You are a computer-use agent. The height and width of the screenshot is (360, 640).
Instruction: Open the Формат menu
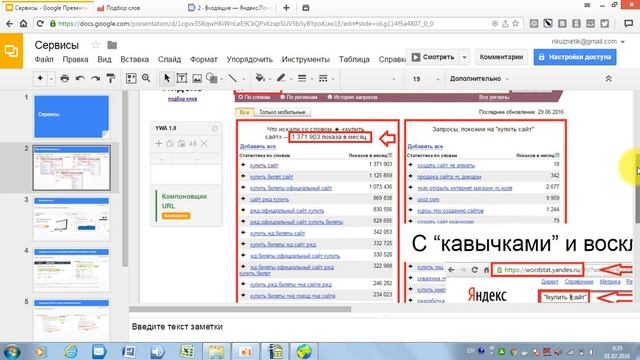pyautogui.click(x=204, y=60)
